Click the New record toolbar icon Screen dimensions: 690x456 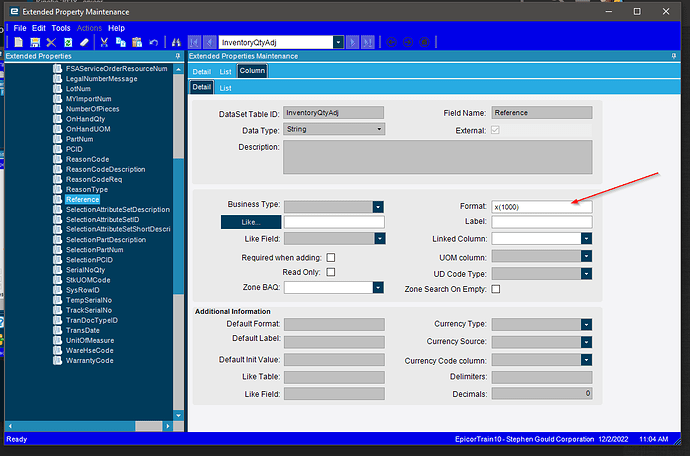tap(18, 42)
